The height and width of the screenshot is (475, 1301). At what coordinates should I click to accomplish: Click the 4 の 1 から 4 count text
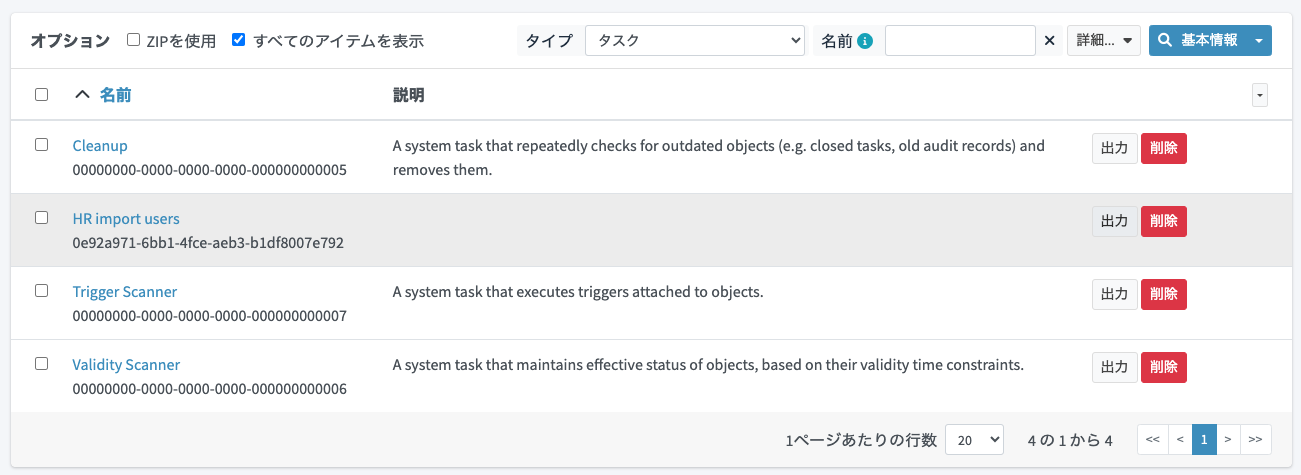click(1070, 440)
